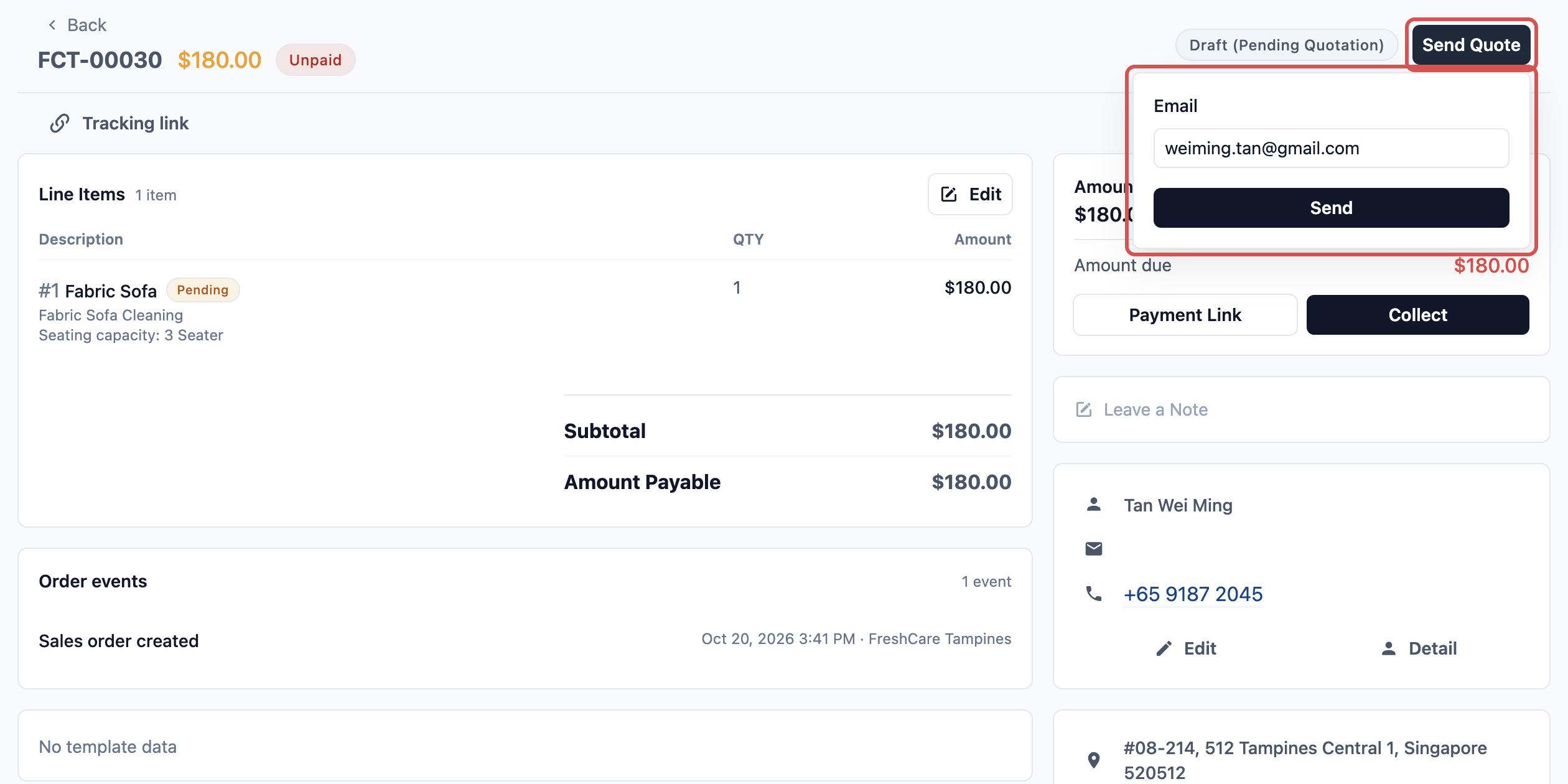Click the Unpaid status badge
The image size is (1568, 784).
point(315,60)
